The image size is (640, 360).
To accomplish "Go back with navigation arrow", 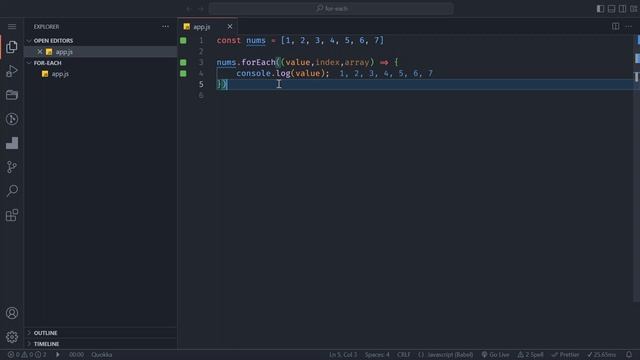I will 189,9.
